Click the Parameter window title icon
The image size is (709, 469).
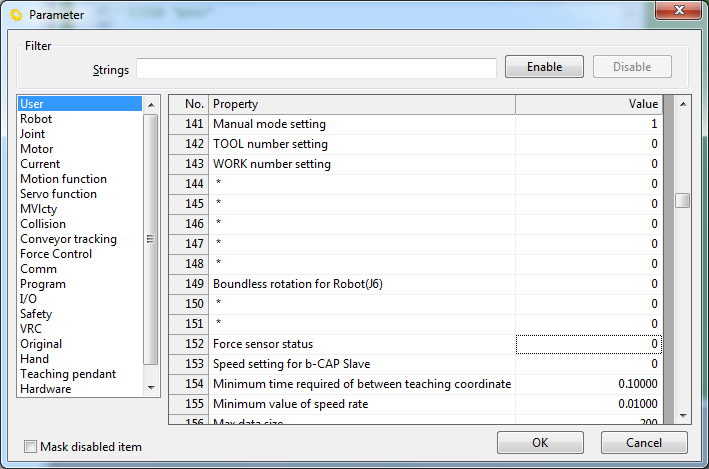(15, 15)
